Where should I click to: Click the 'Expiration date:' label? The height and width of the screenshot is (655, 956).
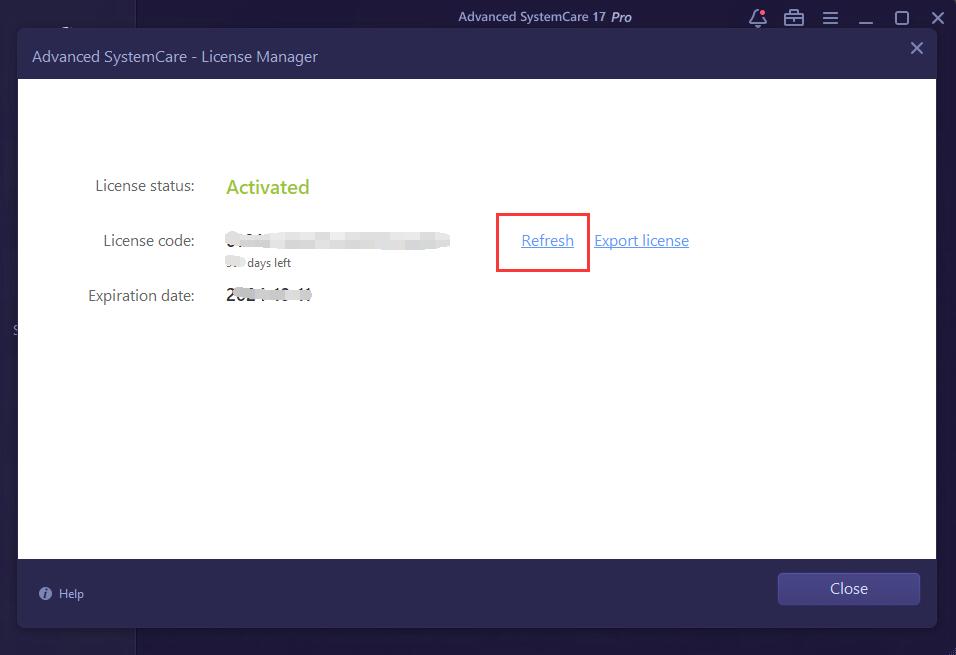(x=141, y=296)
